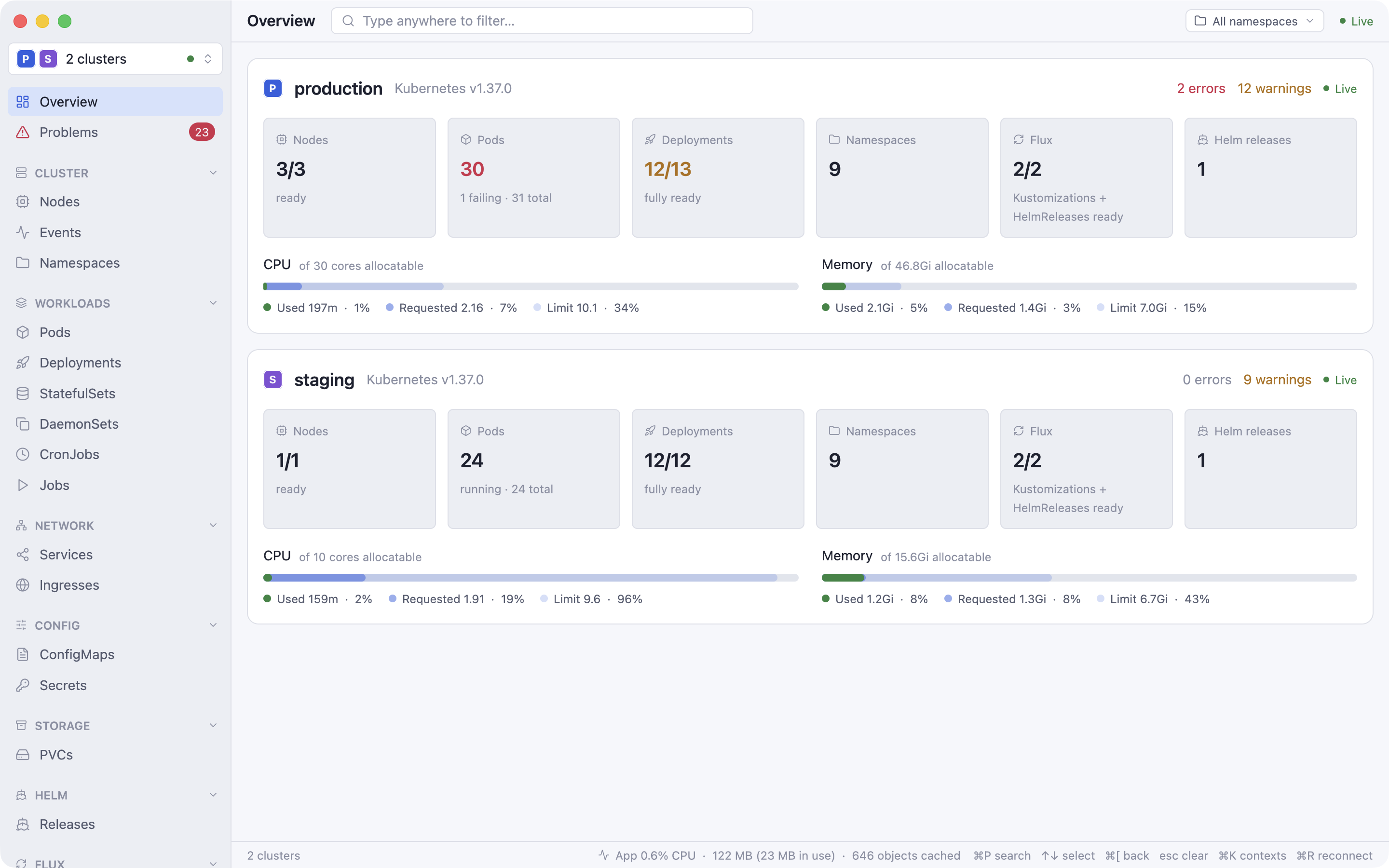Select the Overview sidebar item
The width and height of the screenshot is (1389, 868).
point(115,102)
